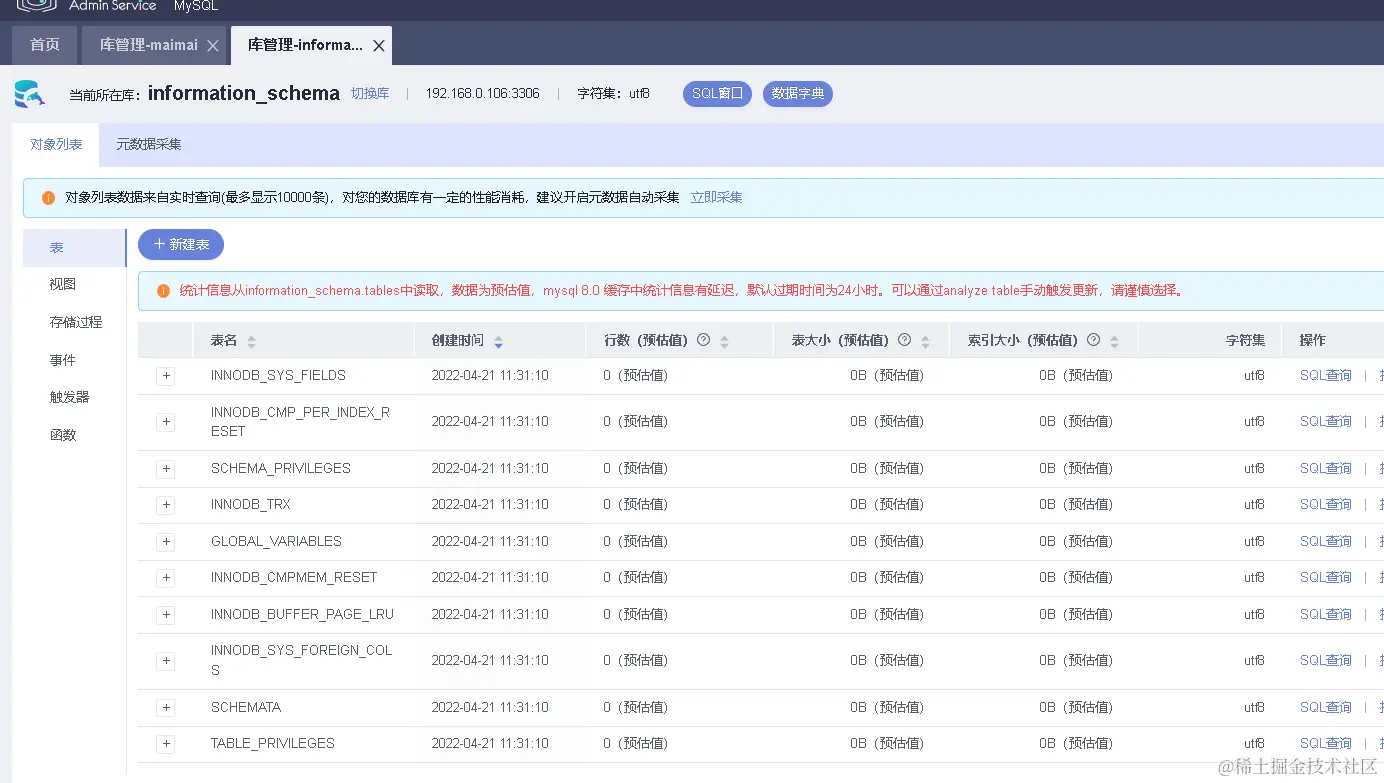Select 表 in the object sidebar
The height and width of the screenshot is (783, 1384).
pos(74,248)
